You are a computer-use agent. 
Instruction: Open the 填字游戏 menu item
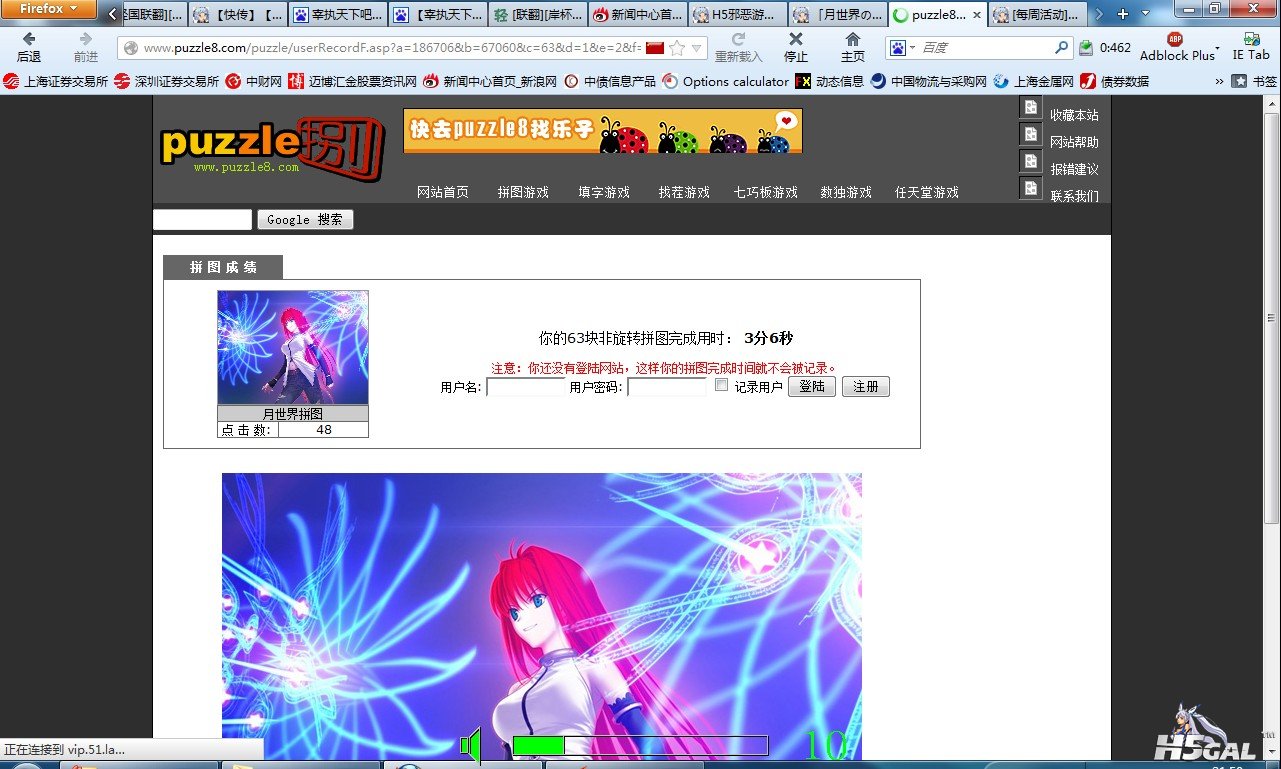coord(604,192)
